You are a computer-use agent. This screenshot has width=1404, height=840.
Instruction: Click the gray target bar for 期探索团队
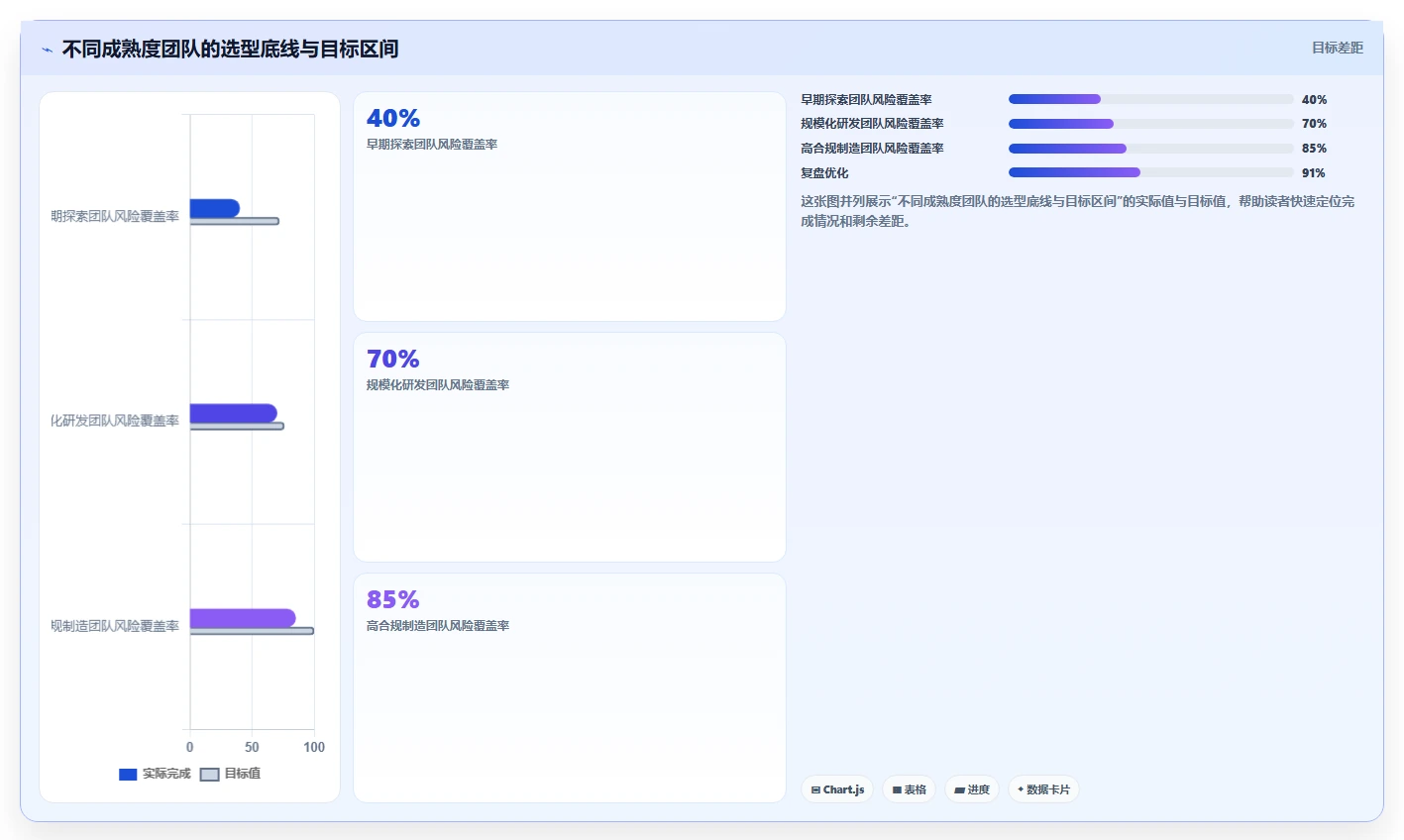coord(234,221)
